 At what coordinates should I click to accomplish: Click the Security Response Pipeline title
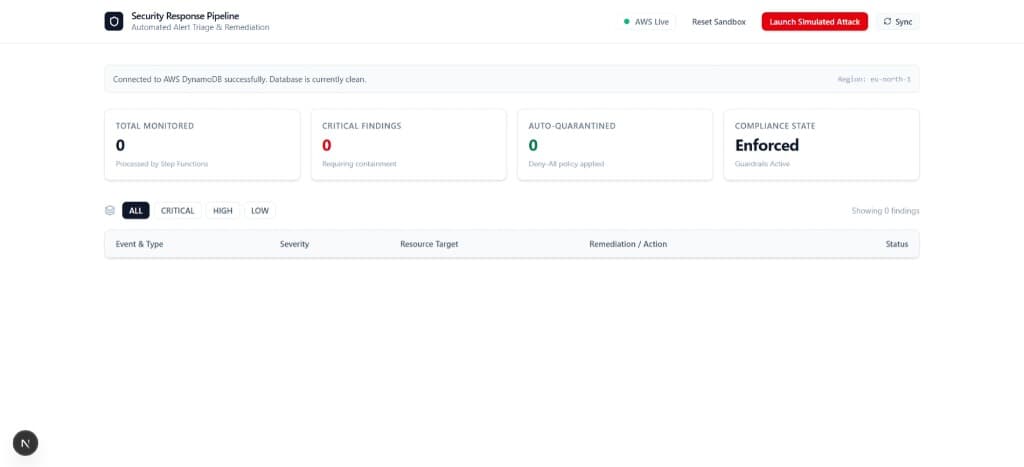185,16
